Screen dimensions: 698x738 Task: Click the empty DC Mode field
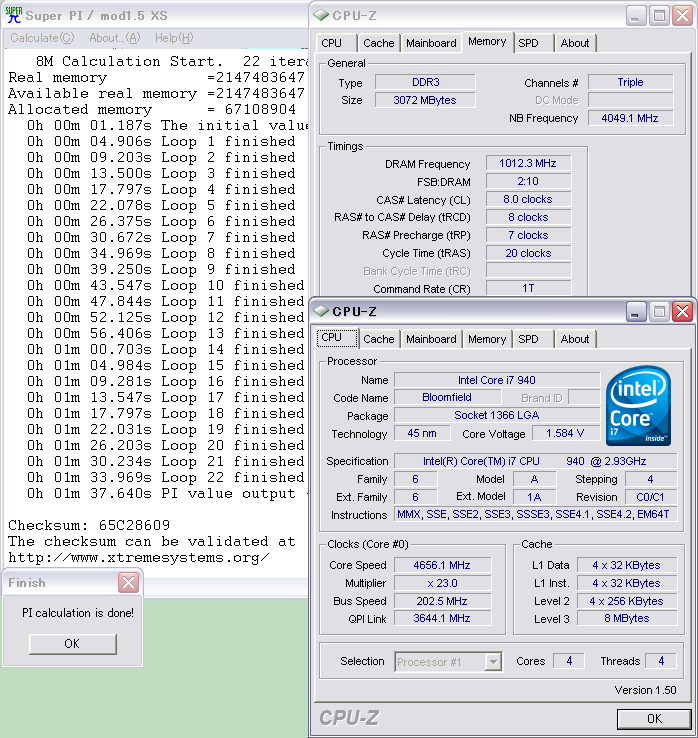pos(630,100)
